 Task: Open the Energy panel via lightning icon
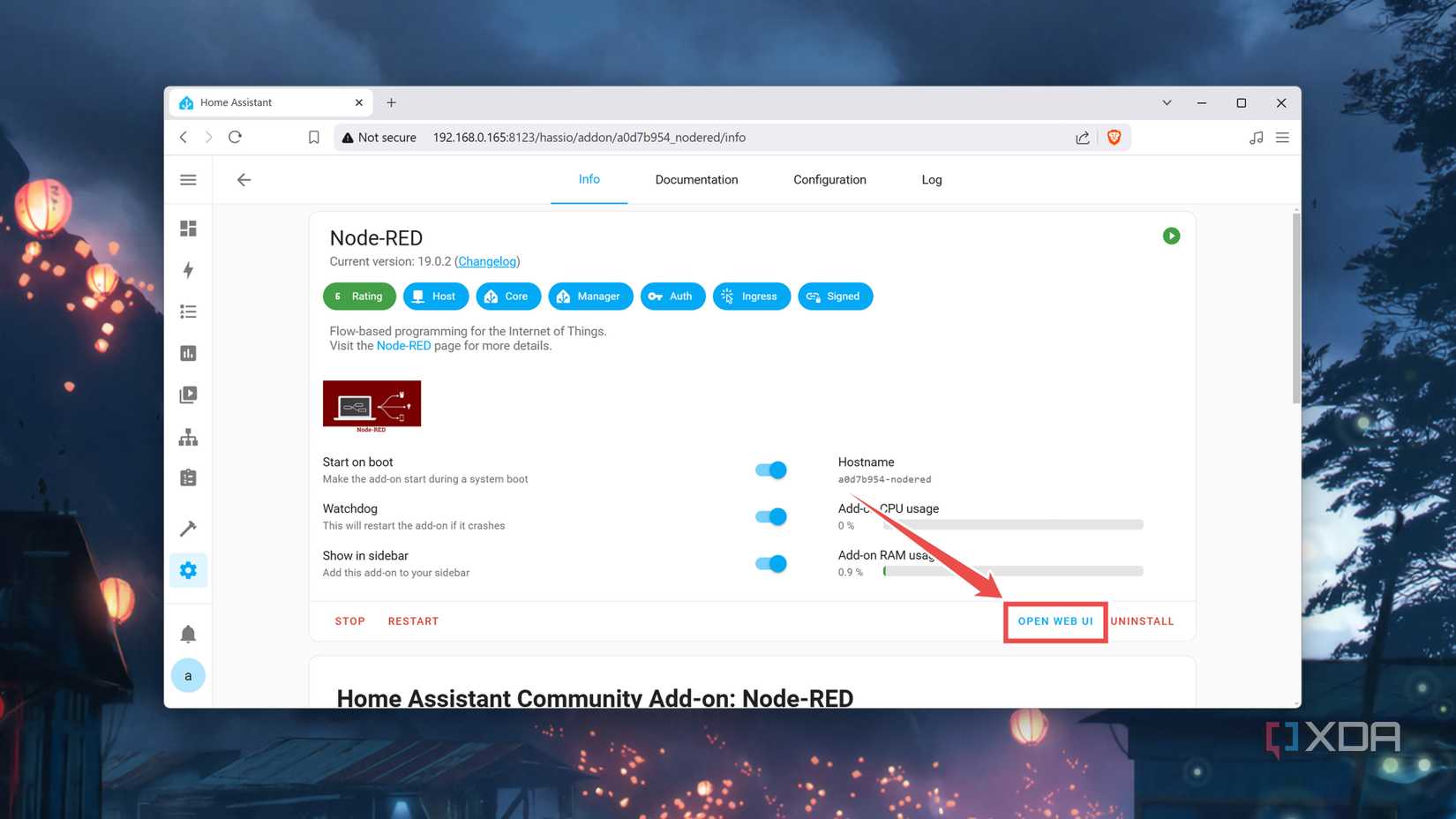coord(188,271)
